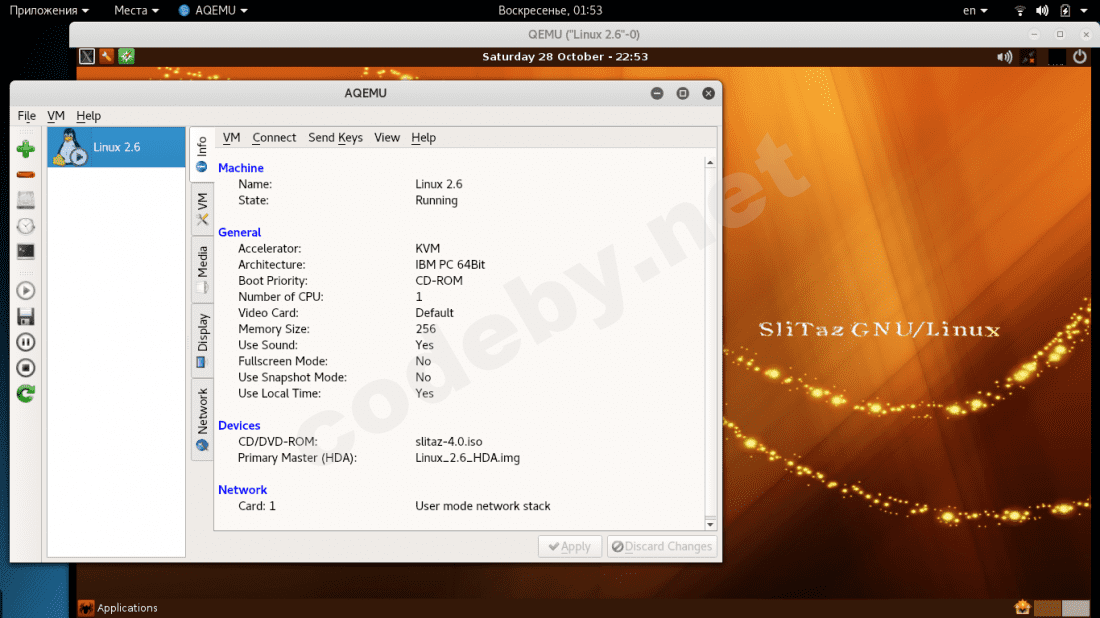
Task: Open the Приложения menu in top bar
Action: click(49, 11)
